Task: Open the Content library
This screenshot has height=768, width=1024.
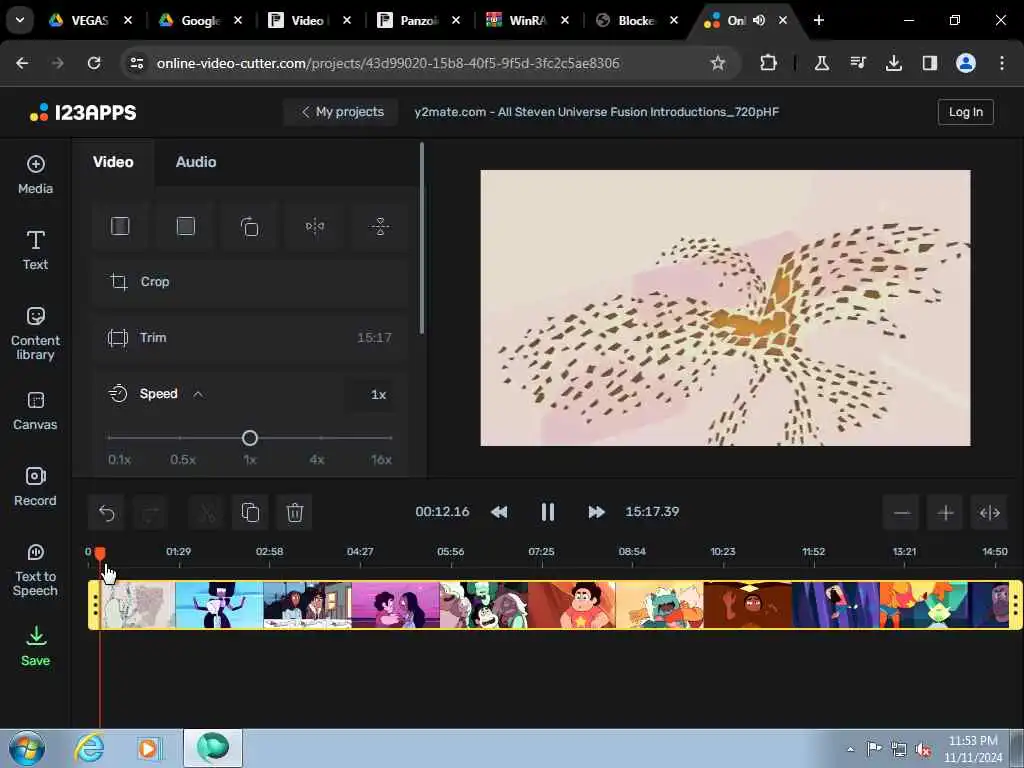Action: (x=35, y=333)
